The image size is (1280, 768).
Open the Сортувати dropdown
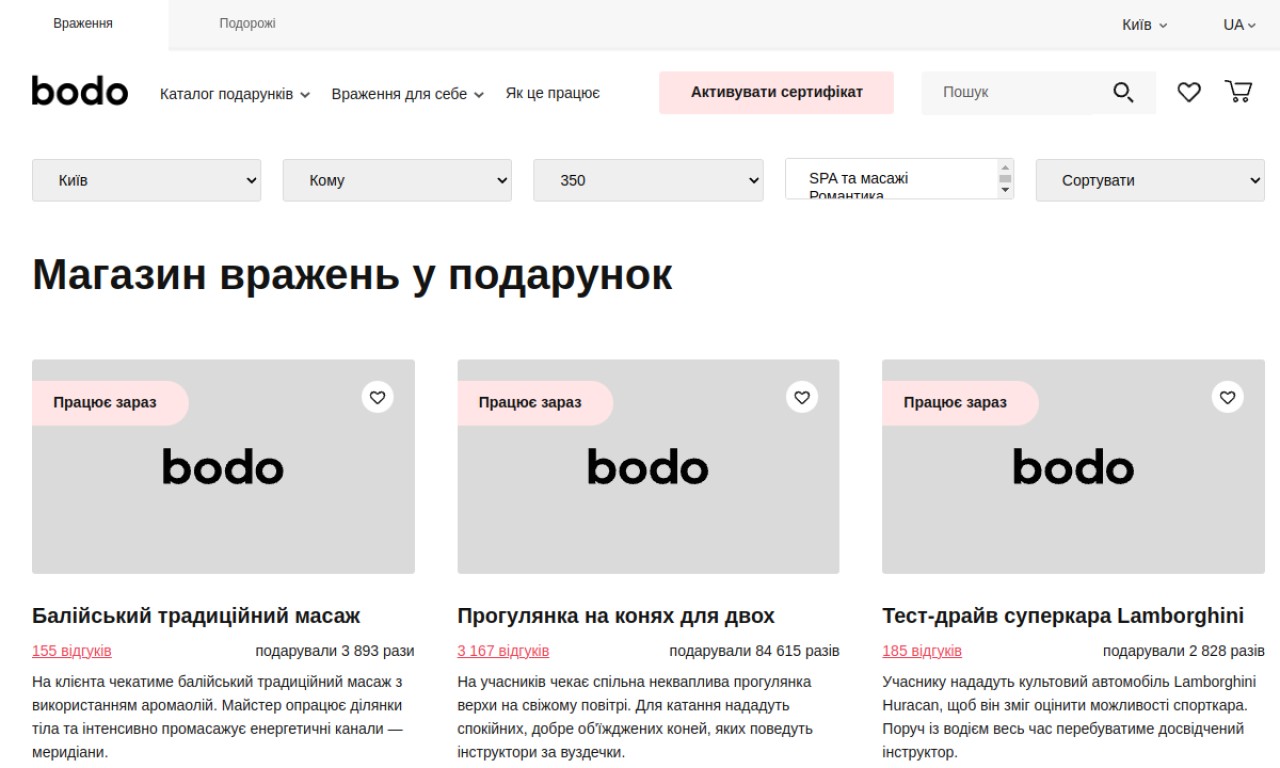pos(1150,180)
